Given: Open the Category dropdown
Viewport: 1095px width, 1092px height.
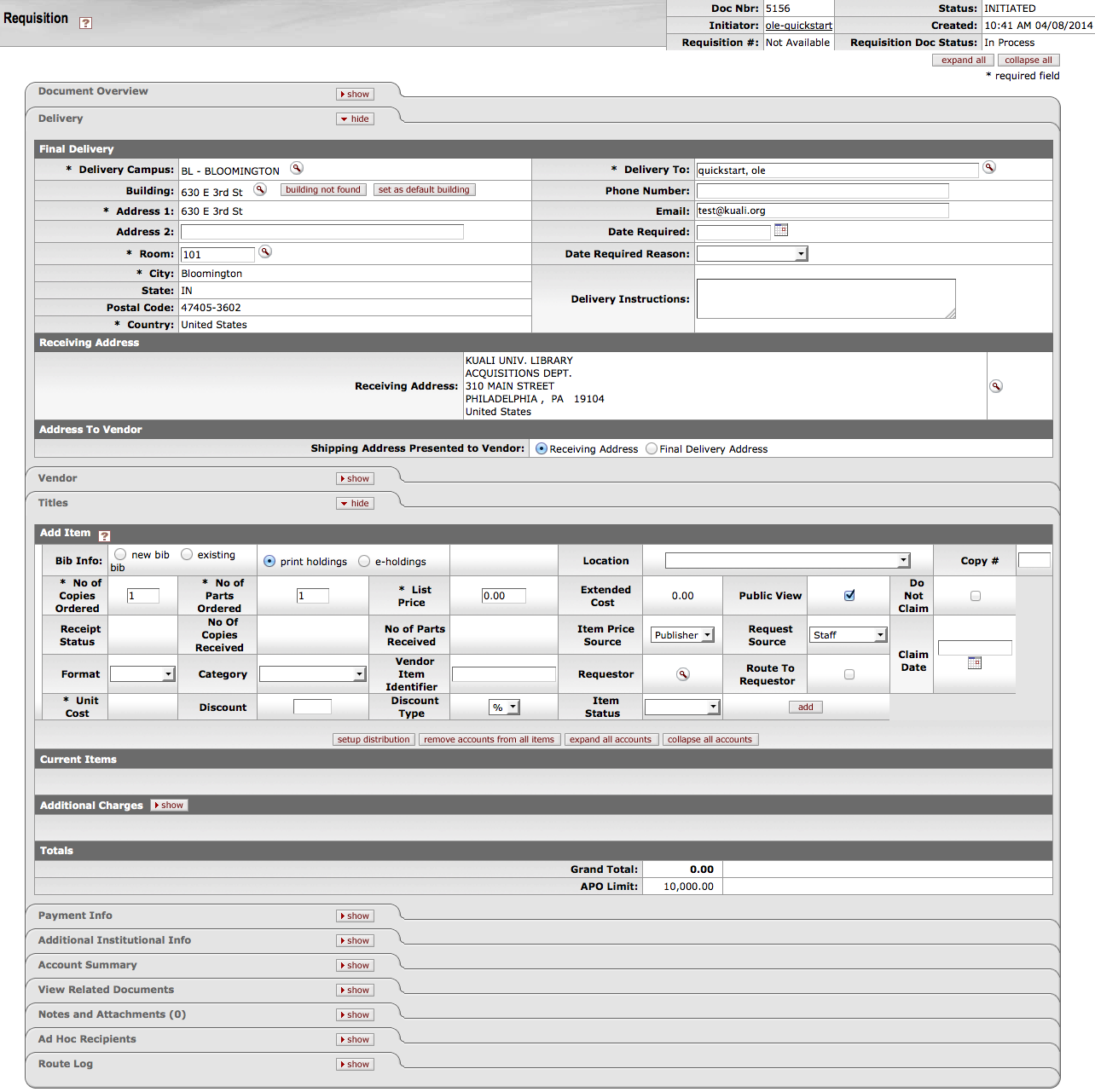Looking at the screenshot, I should [x=313, y=674].
